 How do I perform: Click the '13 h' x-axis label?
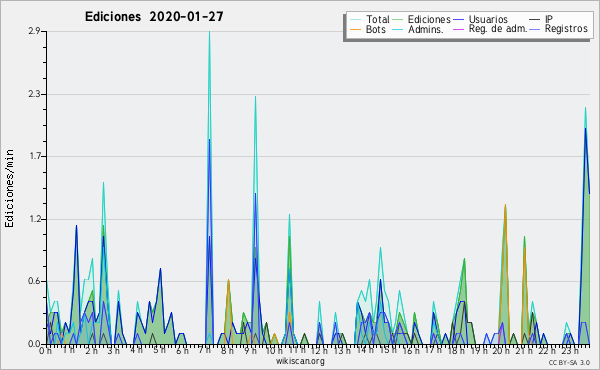click(x=342, y=351)
